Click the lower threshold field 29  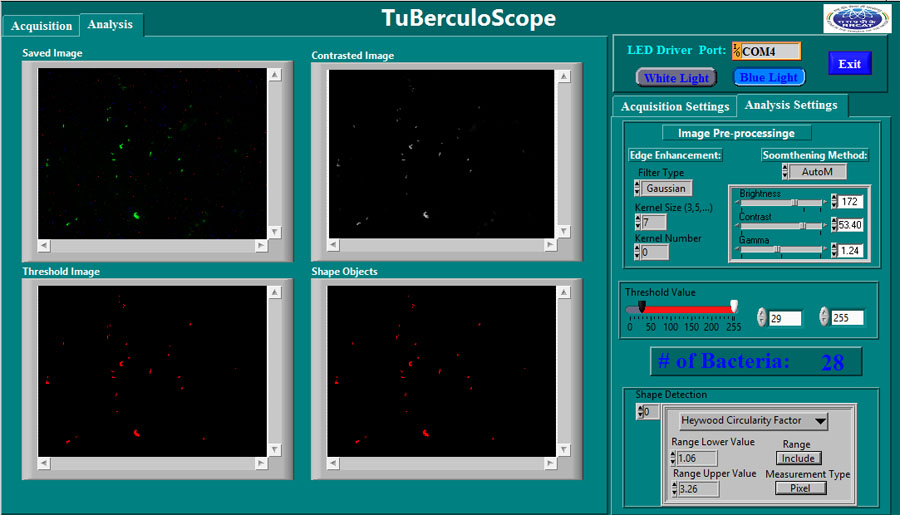point(785,318)
